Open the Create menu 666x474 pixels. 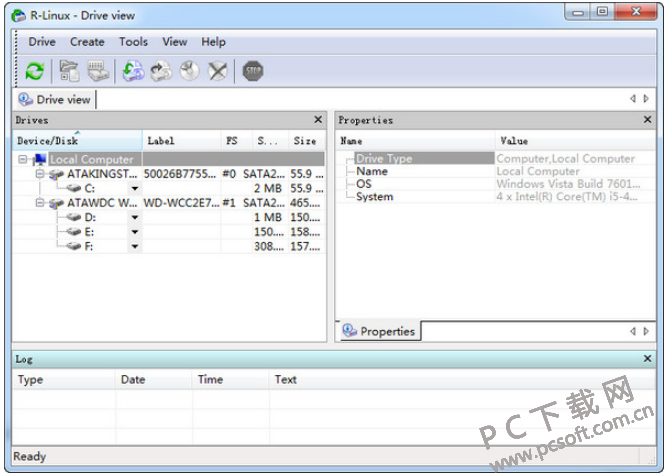pyautogui.click(x=87, y=42)
